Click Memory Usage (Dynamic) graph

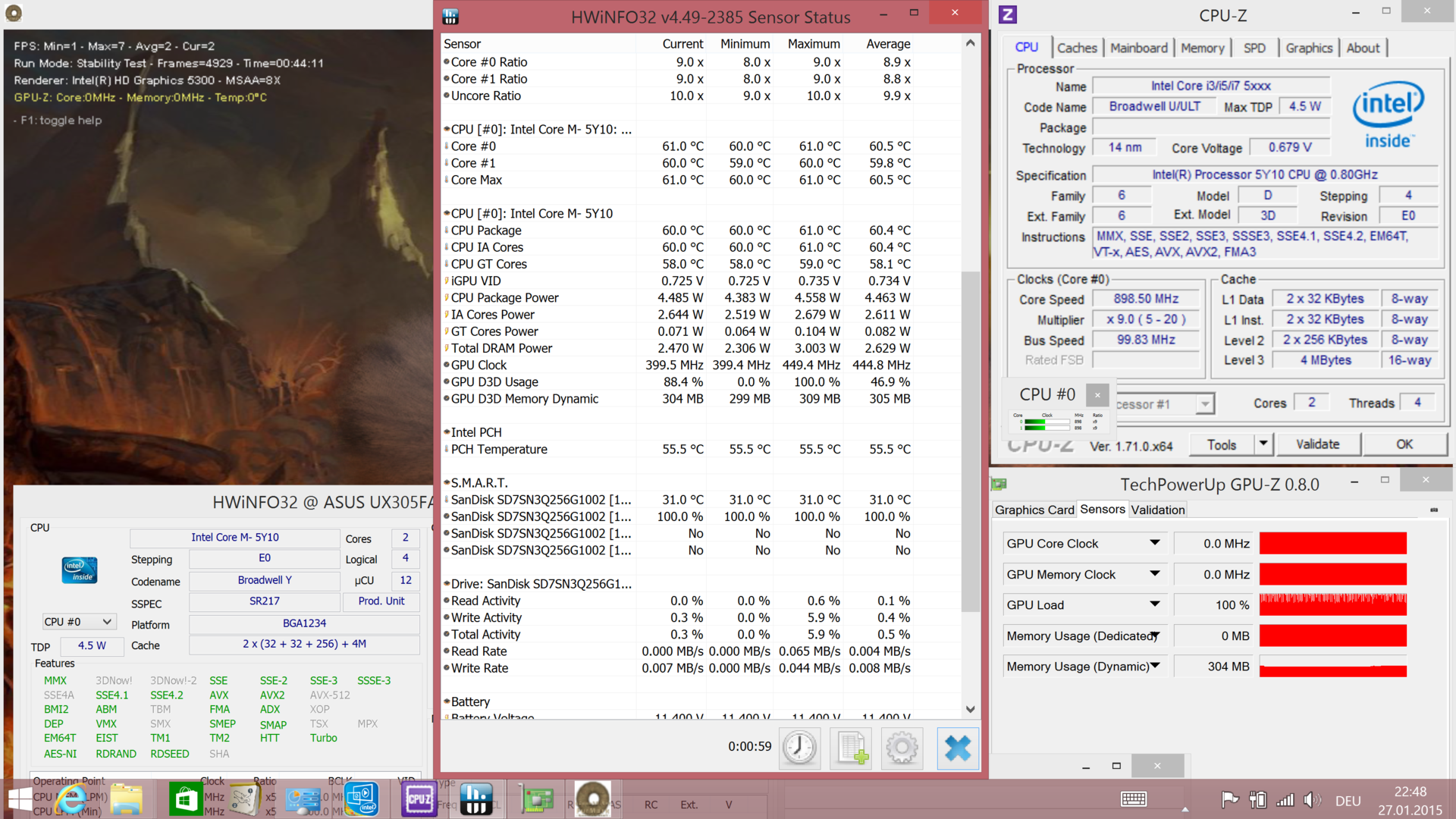(1333, 666)
